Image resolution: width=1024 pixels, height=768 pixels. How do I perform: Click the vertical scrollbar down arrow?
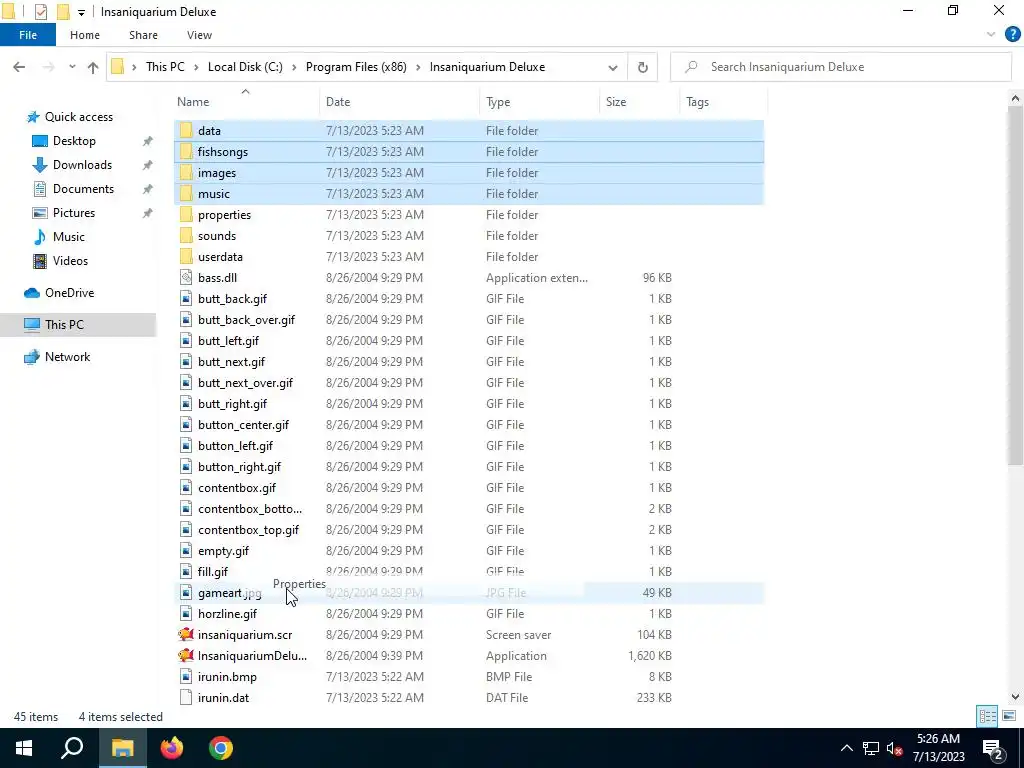pyautogui.click(x=1015, y=697)
